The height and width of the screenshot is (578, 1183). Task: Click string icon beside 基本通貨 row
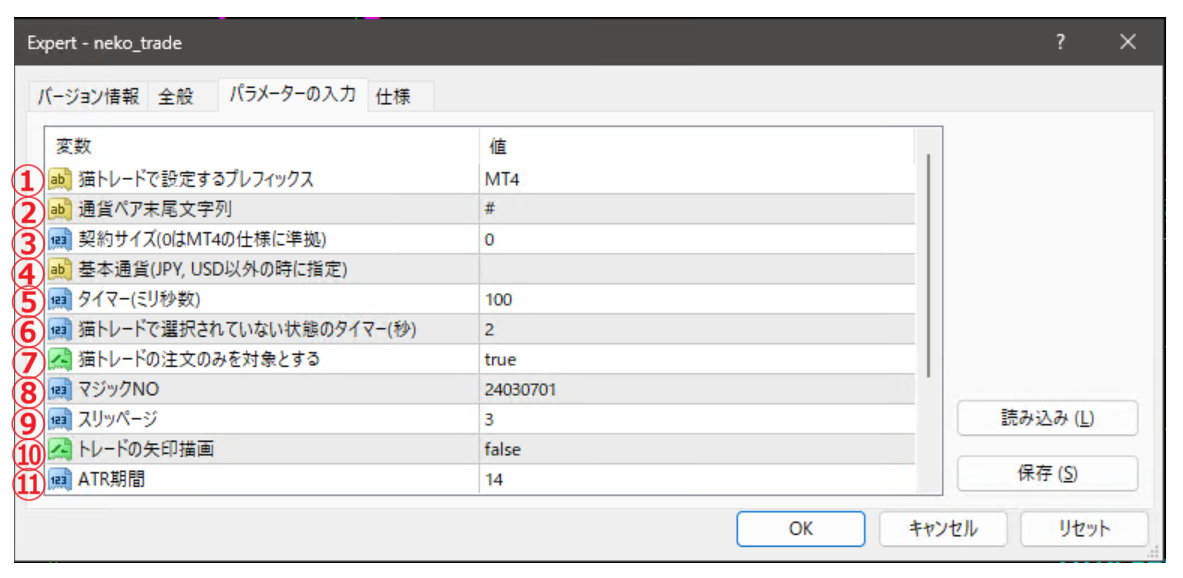click(x=58, y=270)
